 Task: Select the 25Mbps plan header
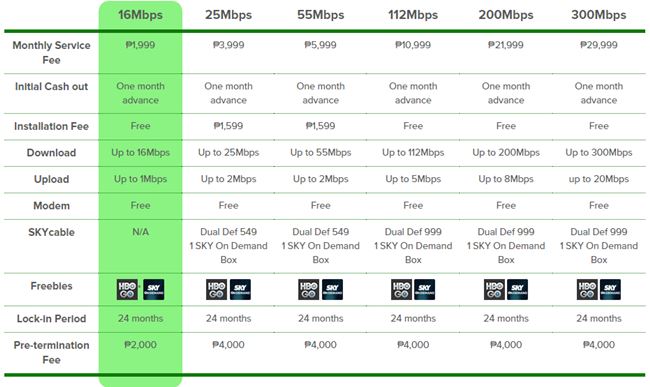coord(228,15)
